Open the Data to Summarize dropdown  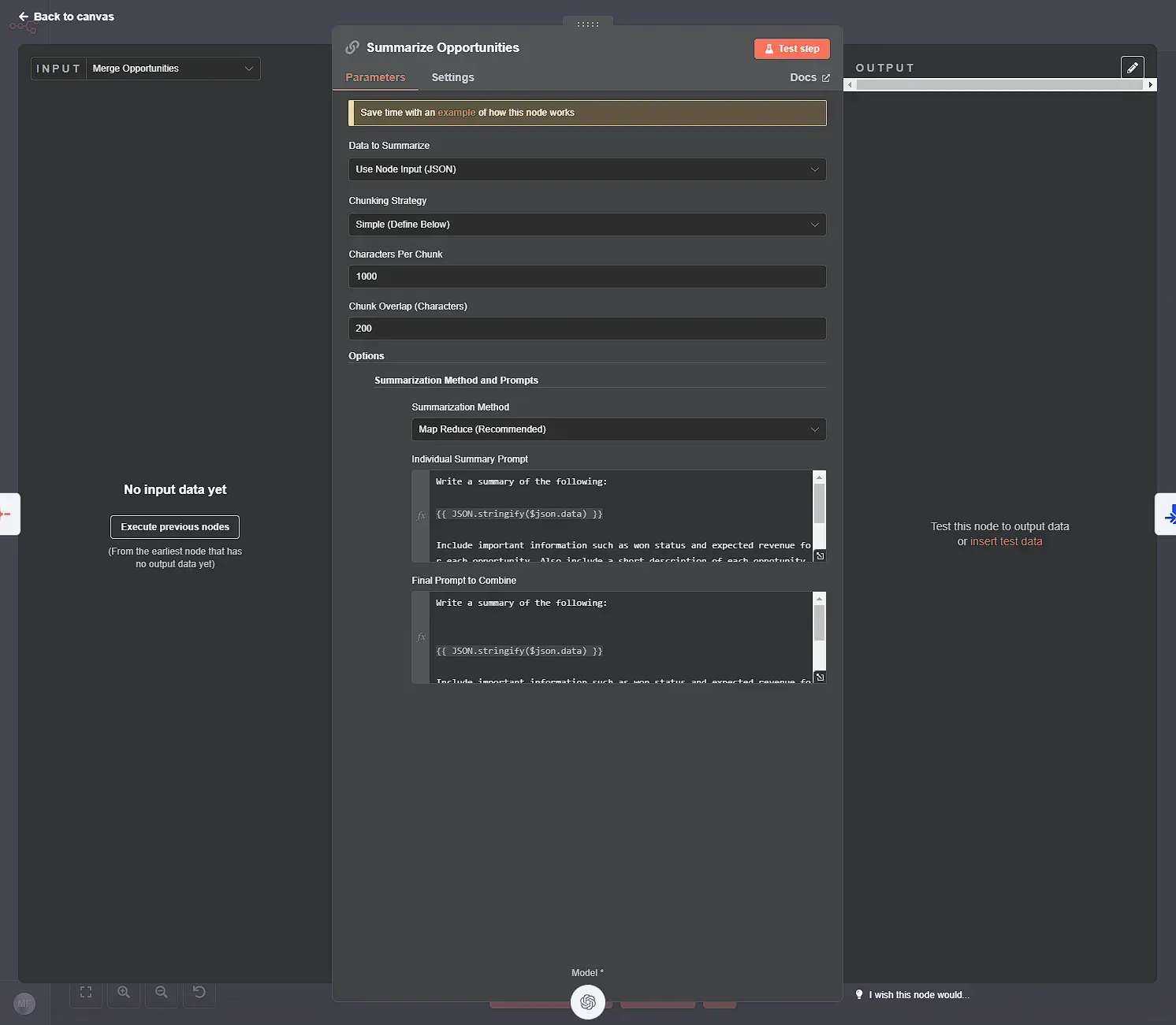[x=586, y=169]
